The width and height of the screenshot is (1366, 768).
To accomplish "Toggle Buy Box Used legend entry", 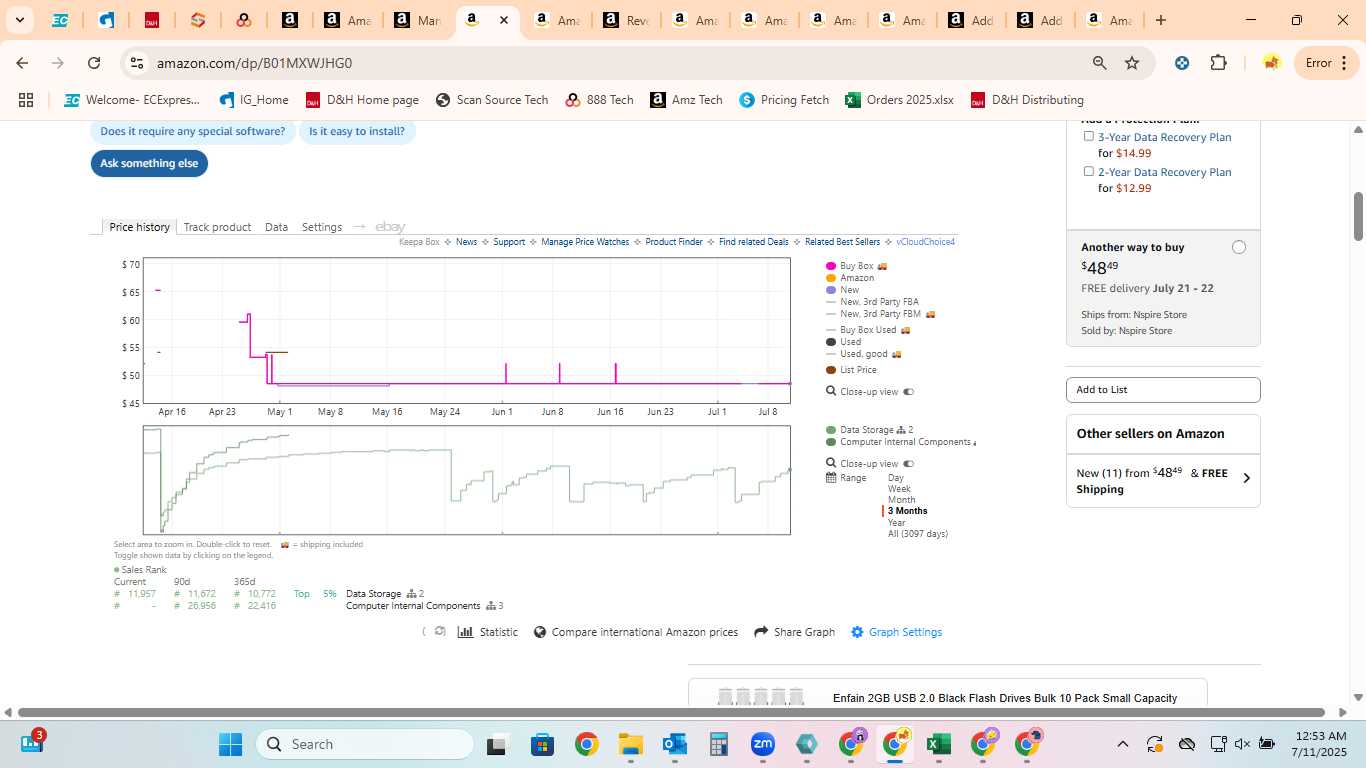I will (868, 330).
